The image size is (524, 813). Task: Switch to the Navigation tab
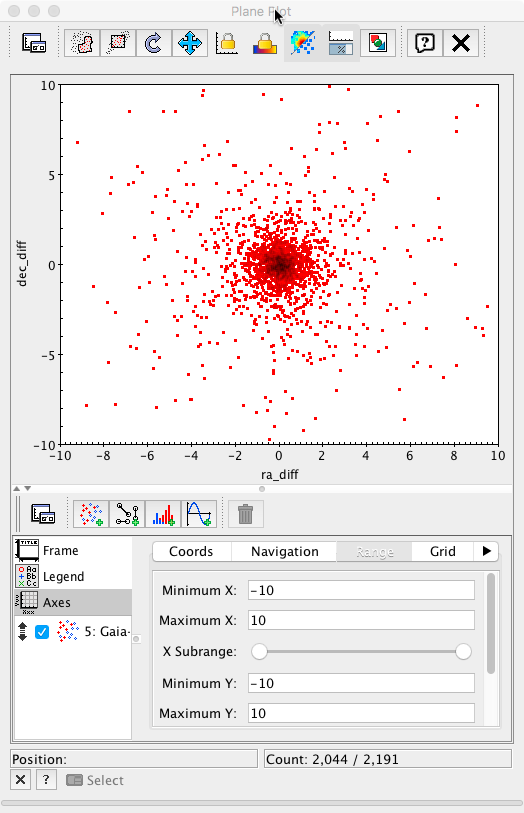285,551
